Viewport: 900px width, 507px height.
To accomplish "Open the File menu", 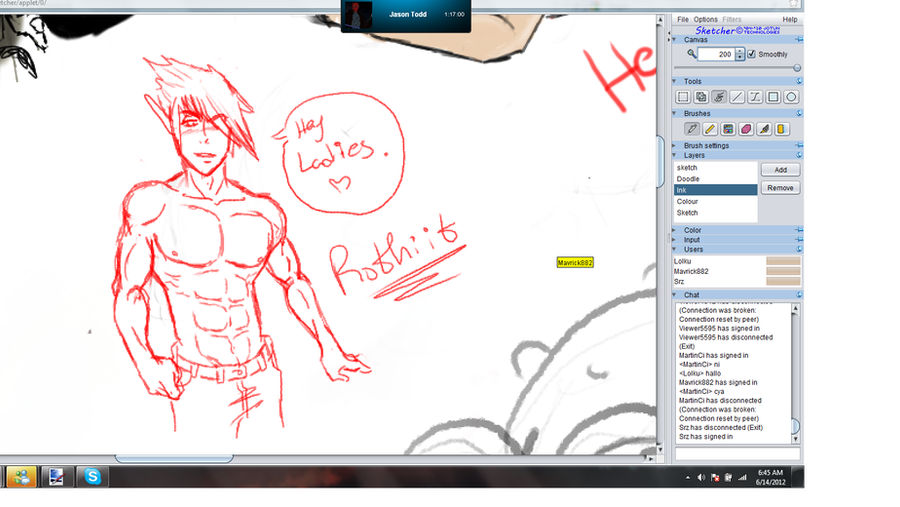I will point(682,20).
